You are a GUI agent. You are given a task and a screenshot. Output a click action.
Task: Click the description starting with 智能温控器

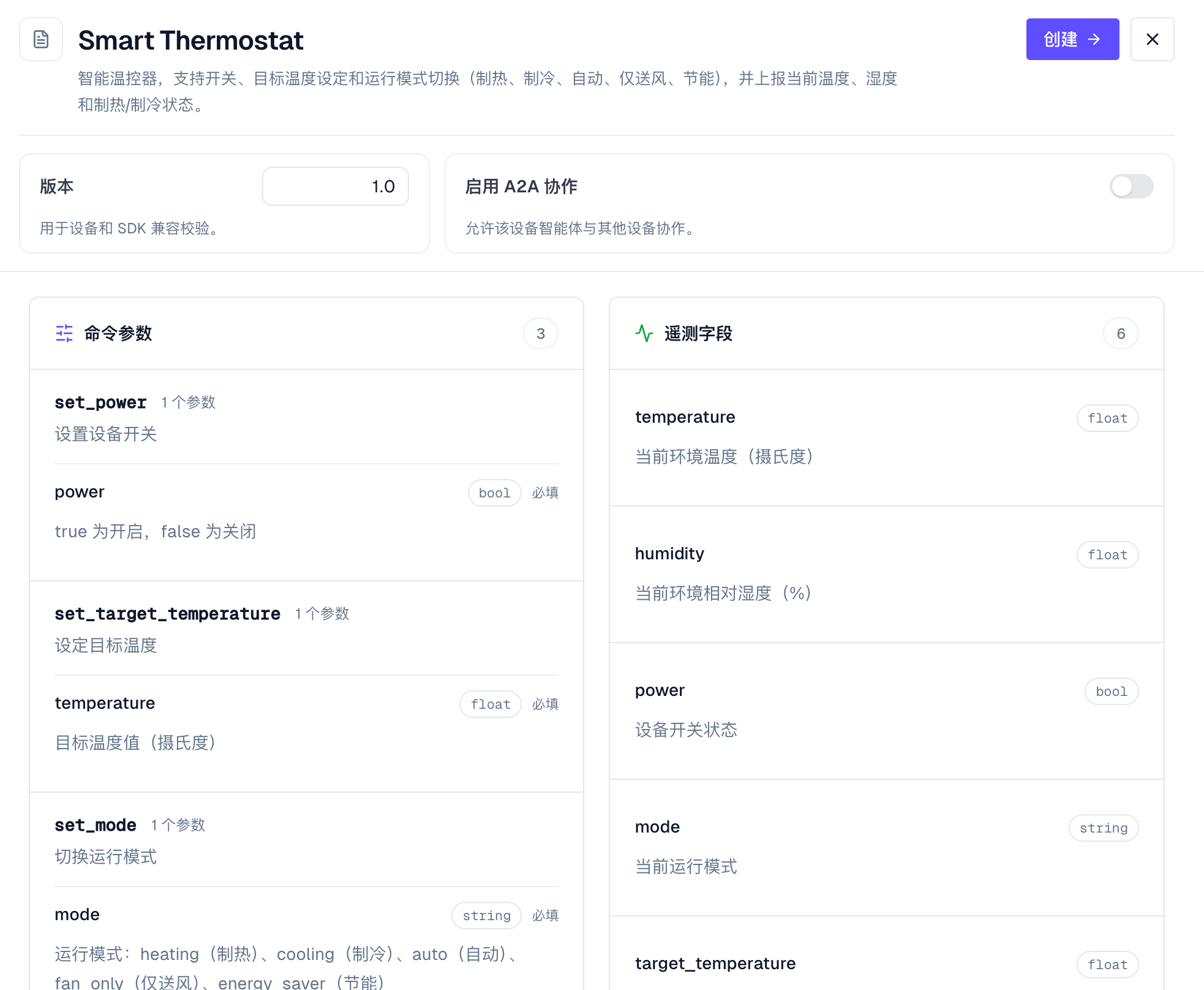[487, 91]
